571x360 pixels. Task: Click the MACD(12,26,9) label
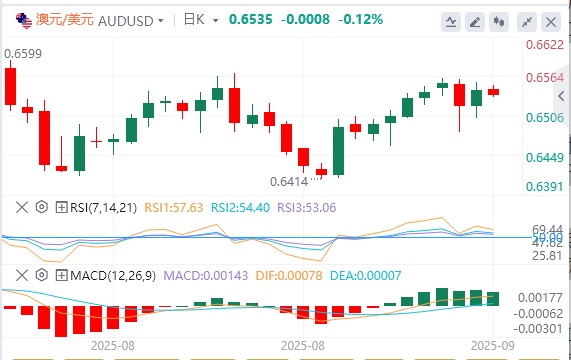pos(113,276)
